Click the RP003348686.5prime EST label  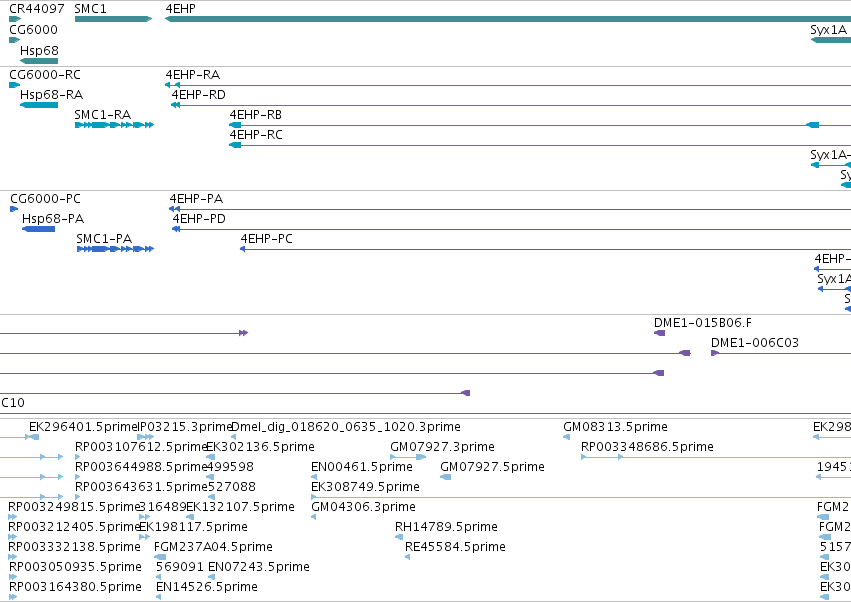[x=647, y=447]
